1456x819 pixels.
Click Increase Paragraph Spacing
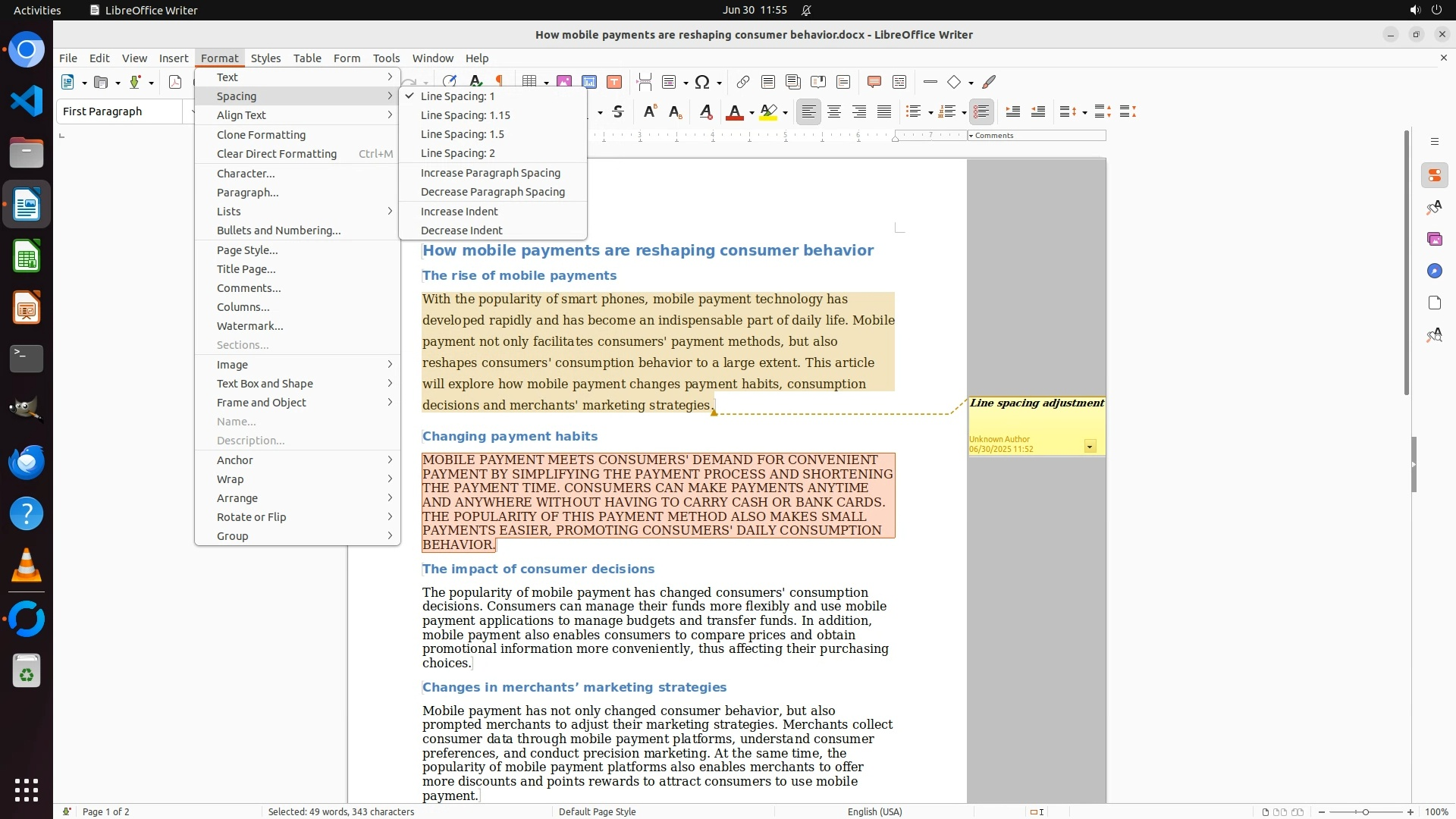490,173
